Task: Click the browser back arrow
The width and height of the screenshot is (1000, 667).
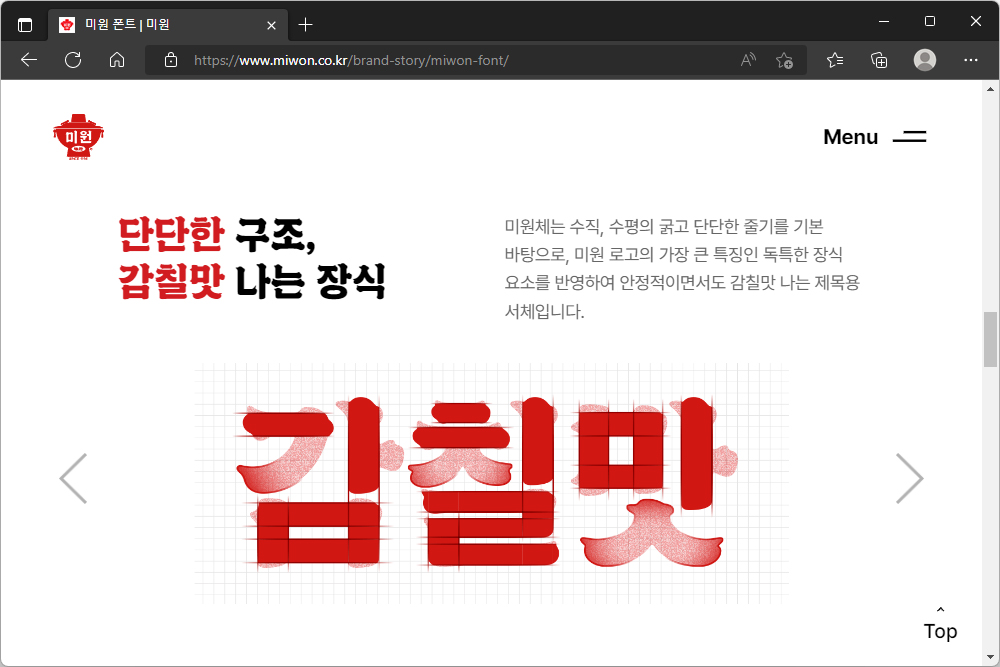Action: click(29, 60)
